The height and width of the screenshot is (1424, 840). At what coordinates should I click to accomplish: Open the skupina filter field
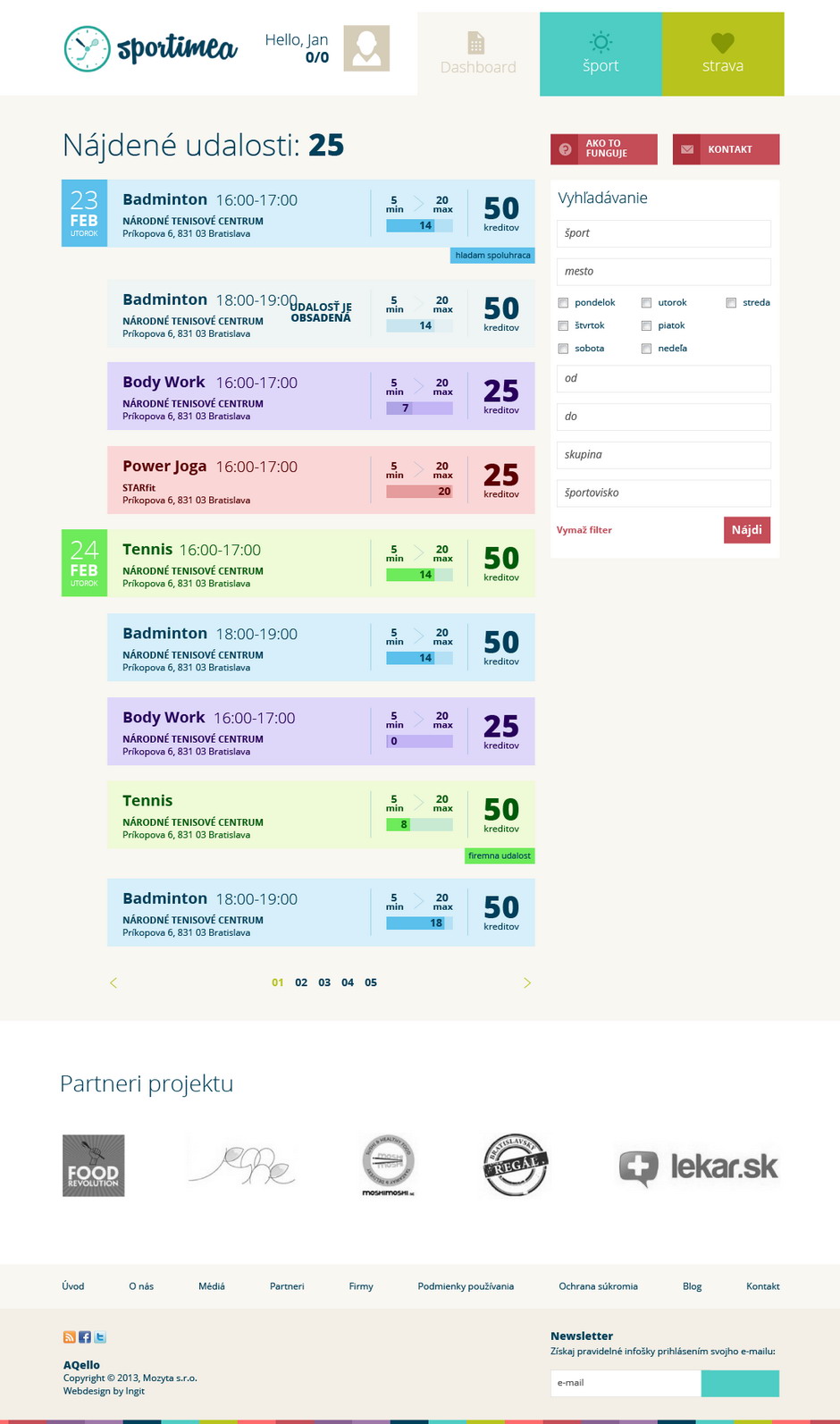pos(664,455)
